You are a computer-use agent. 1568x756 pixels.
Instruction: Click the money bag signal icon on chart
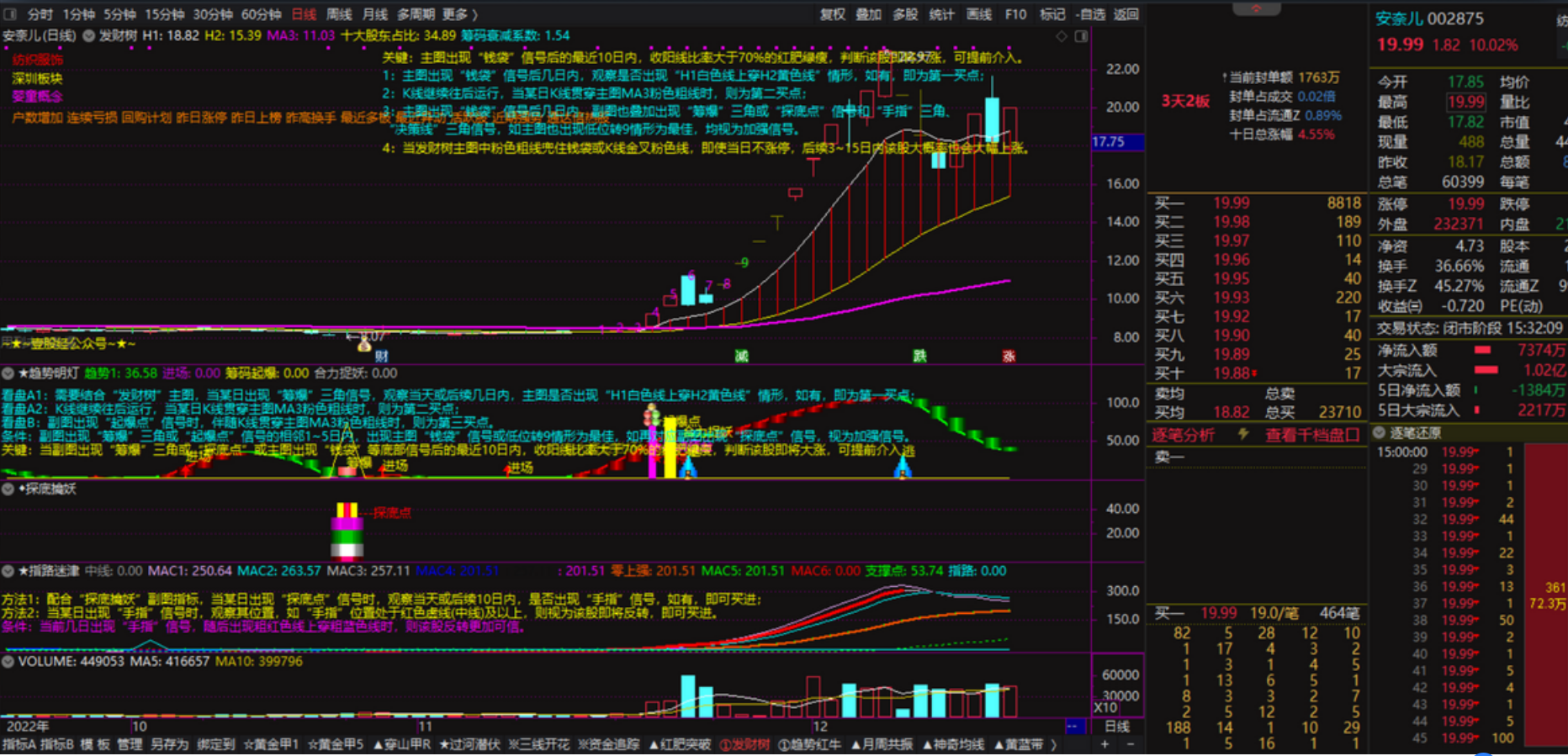click(x=364, y=342)
